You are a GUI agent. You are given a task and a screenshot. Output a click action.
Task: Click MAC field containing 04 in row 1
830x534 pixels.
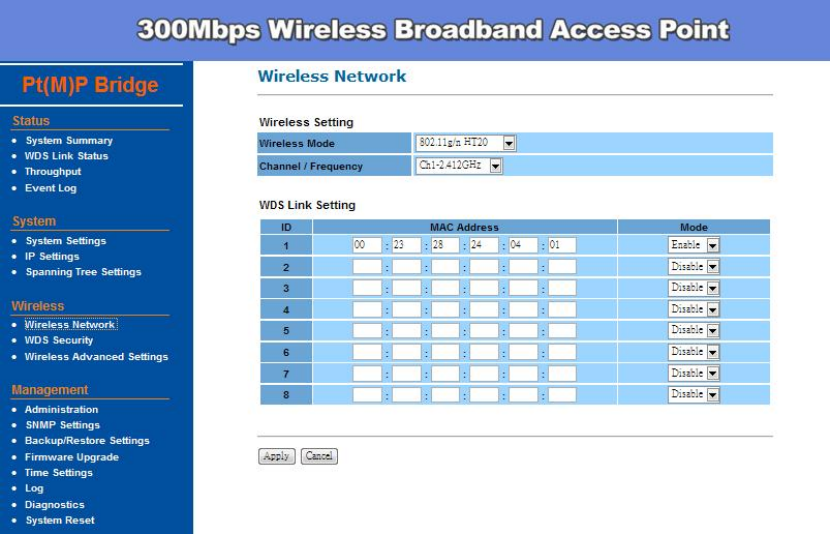pos(523,245)
